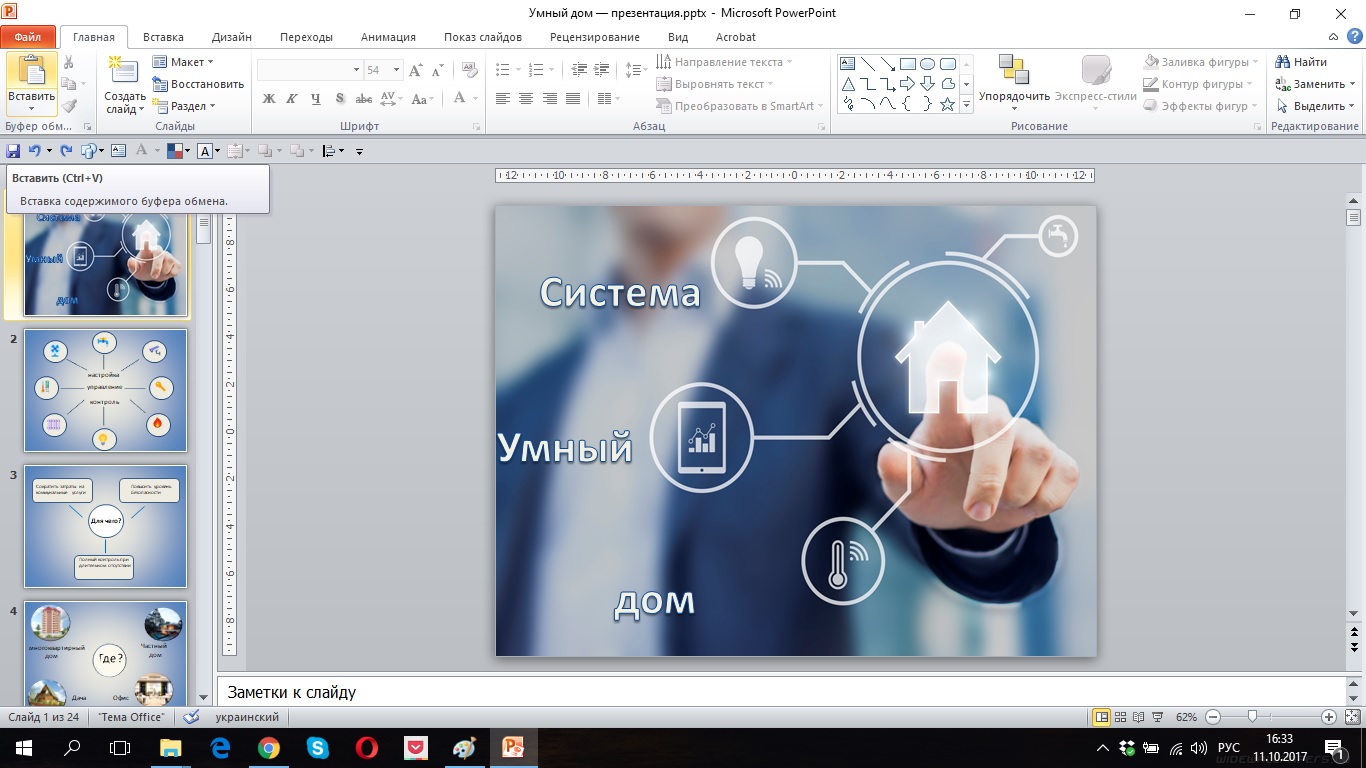The image size is (1366, 768).
Task: Open the Раздел section dropdown
Action: coord(184,106)
